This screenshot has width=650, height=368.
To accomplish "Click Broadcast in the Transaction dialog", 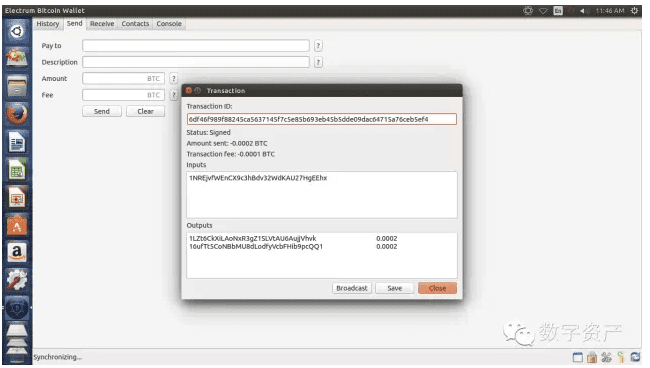I will tap(352, 288).
